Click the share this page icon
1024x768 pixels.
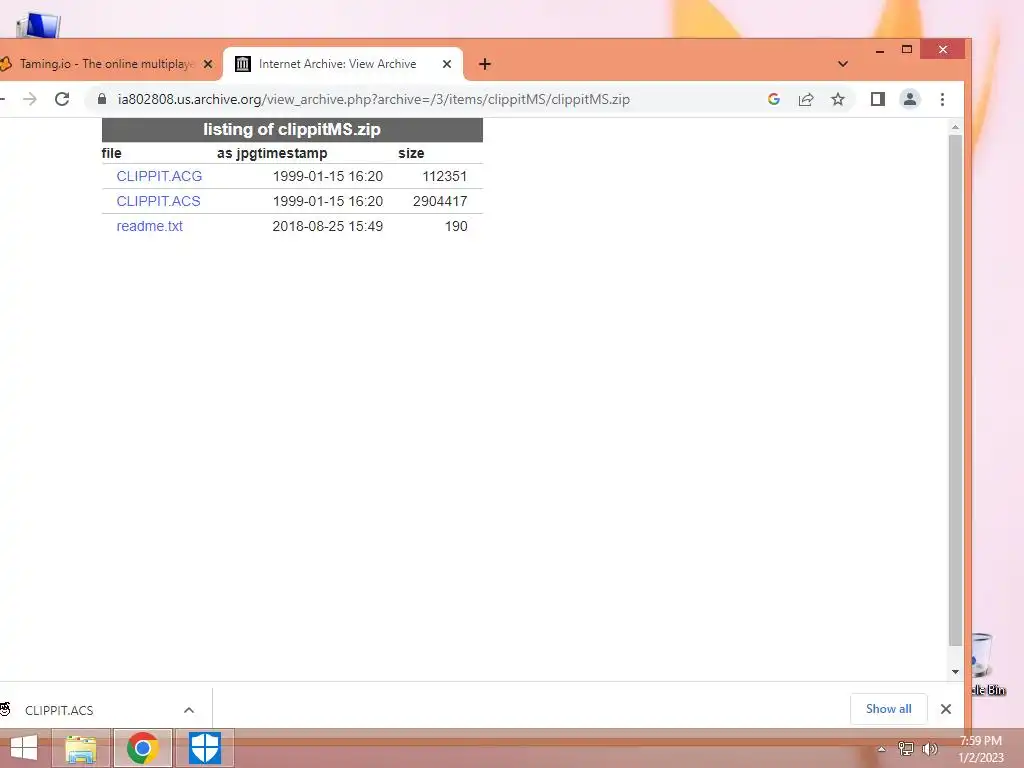[806, 99]
